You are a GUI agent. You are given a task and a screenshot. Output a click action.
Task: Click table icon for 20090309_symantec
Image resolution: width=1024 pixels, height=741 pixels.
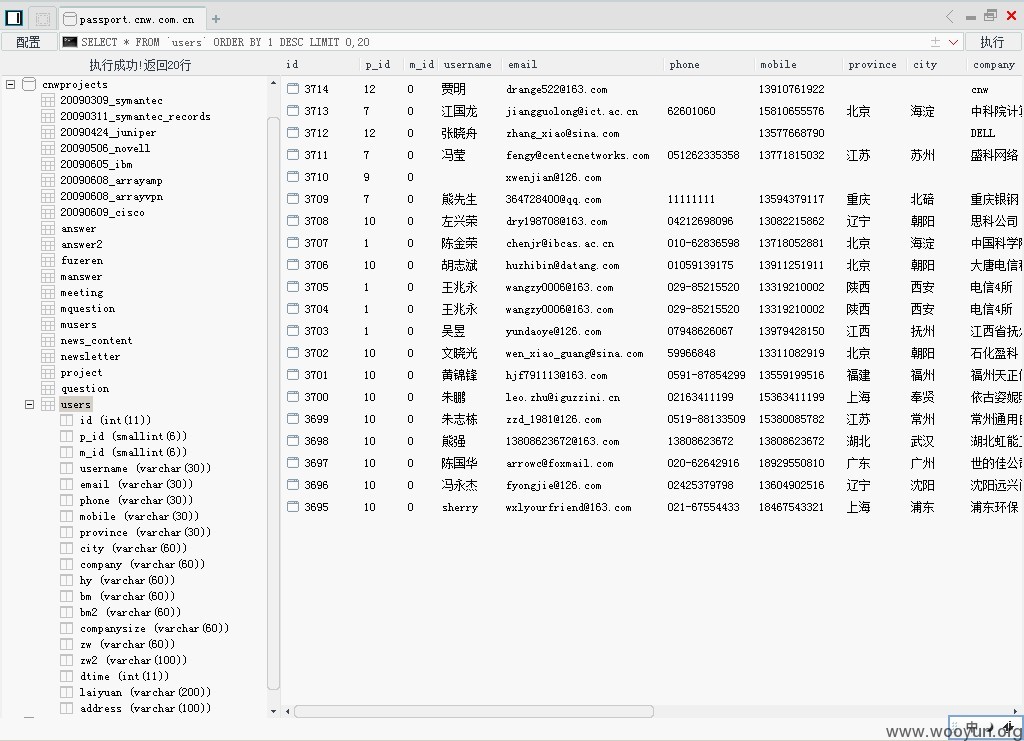tap(48, 101)
